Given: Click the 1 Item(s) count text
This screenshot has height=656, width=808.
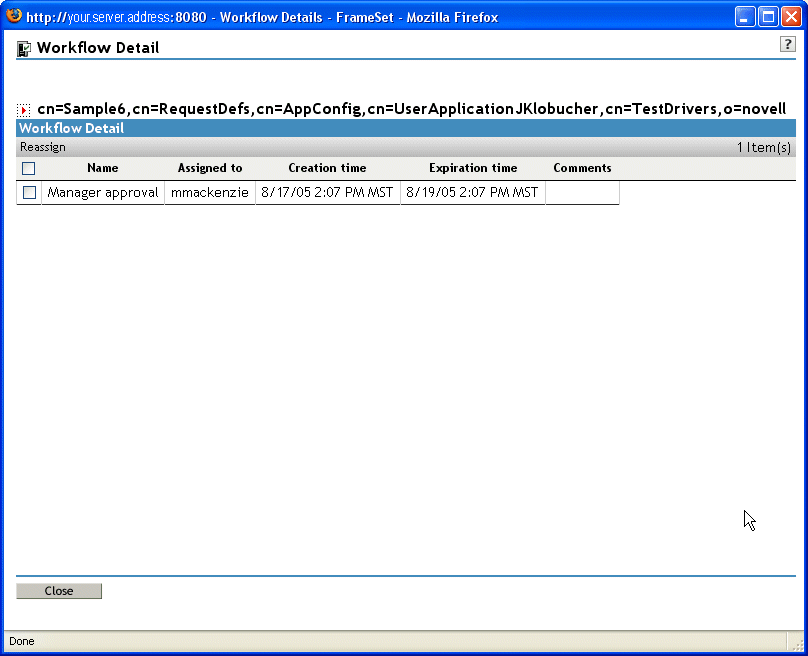Looking at the screenshot, I should (x=764, y=147).
